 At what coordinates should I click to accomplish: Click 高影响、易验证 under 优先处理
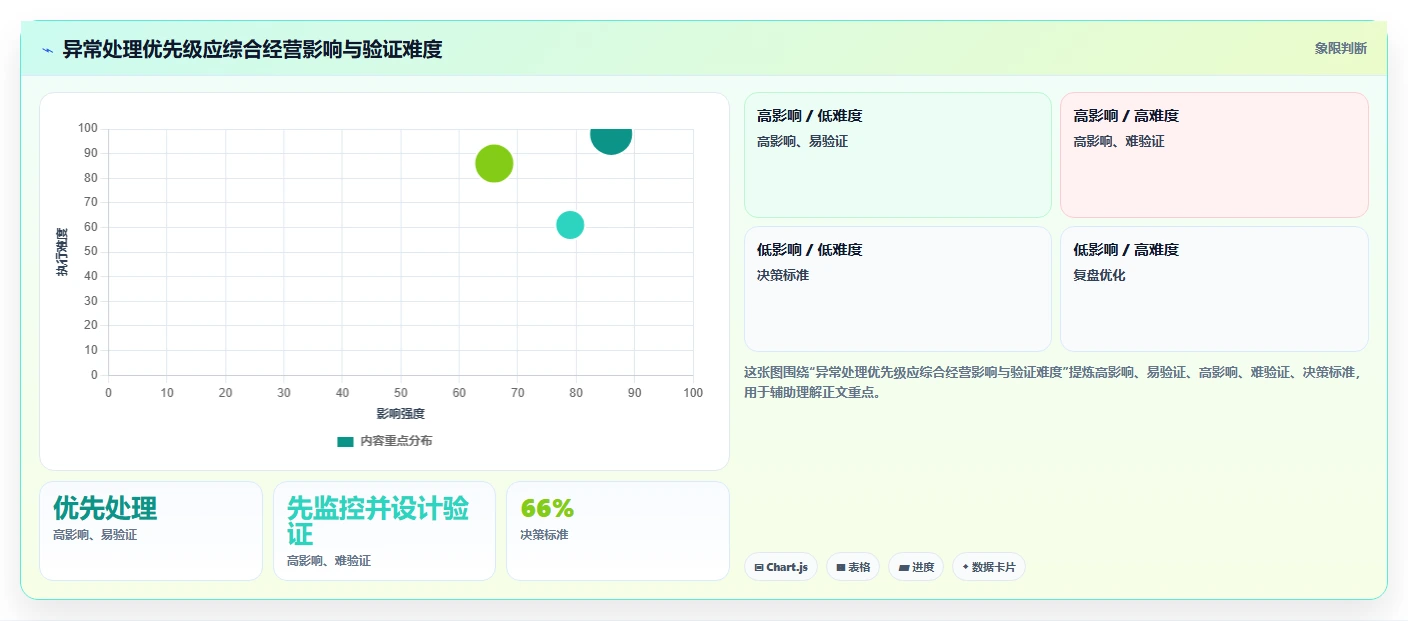tap(95, 535)
